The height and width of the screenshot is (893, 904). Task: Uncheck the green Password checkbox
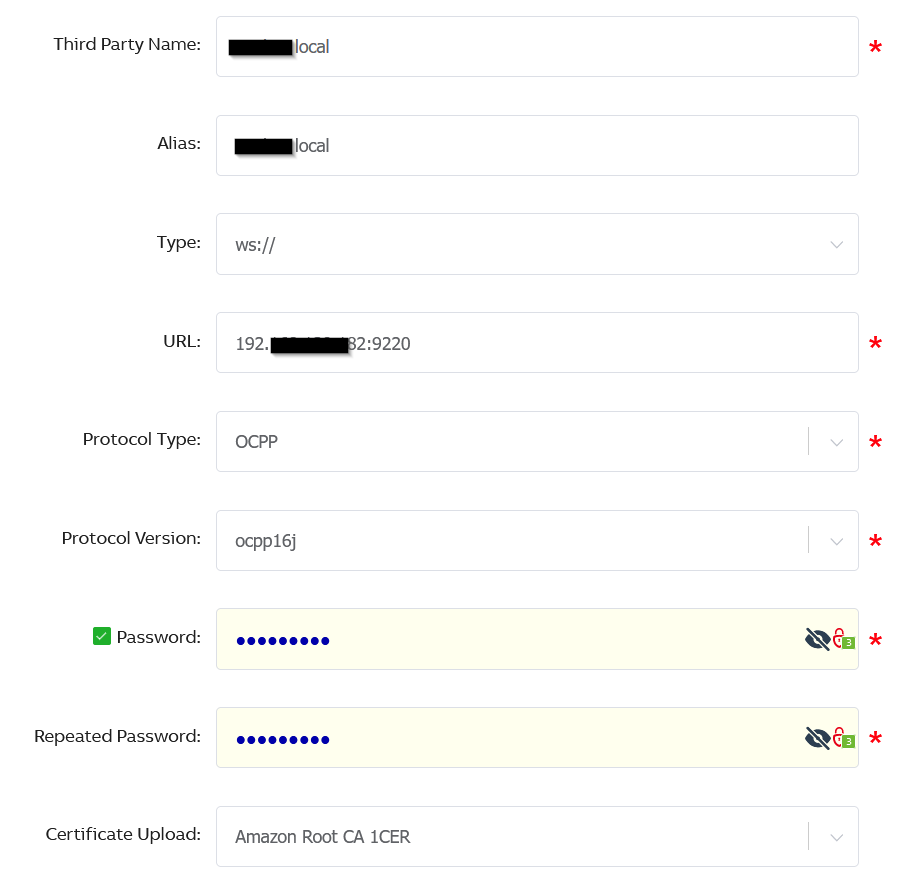point(102,636)
